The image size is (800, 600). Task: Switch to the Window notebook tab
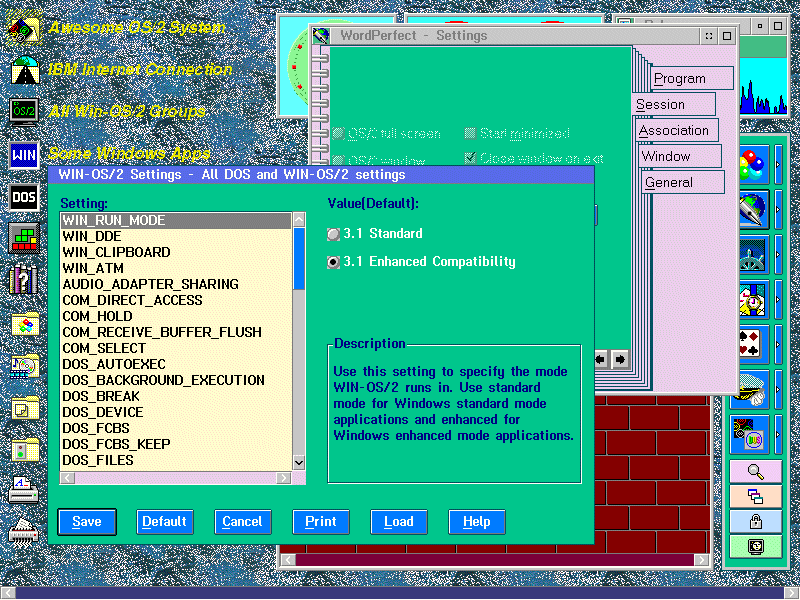coord(680,156)
